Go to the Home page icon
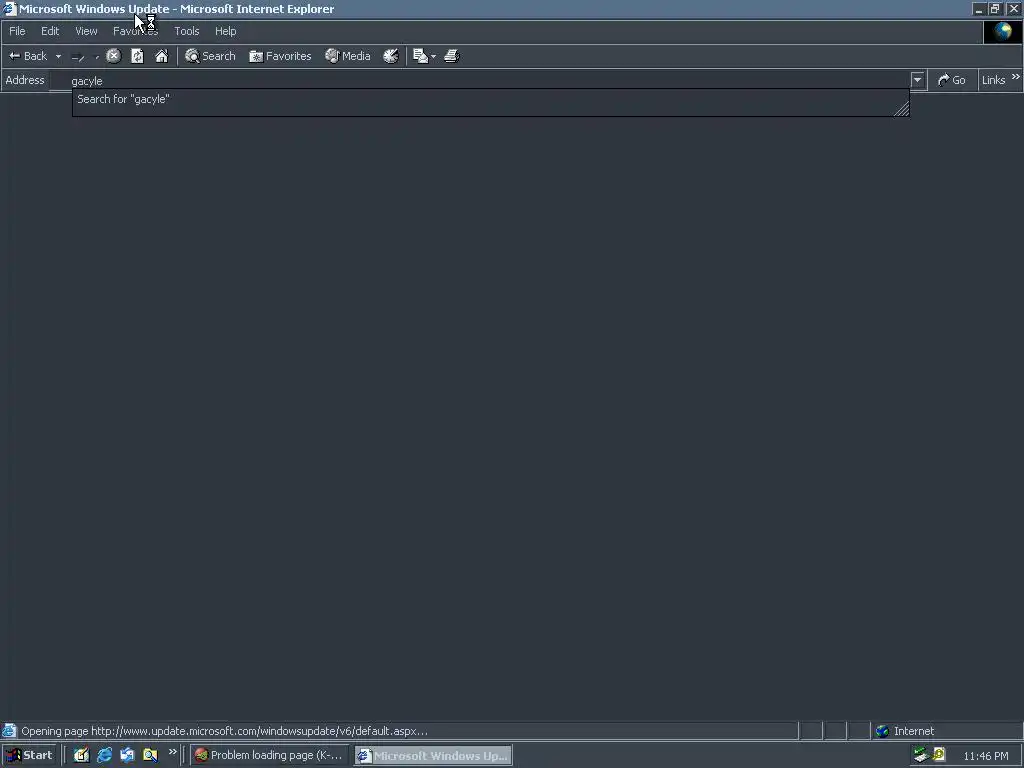The height and width of the screenshot is (768, 1024). (x=161, y=56)
